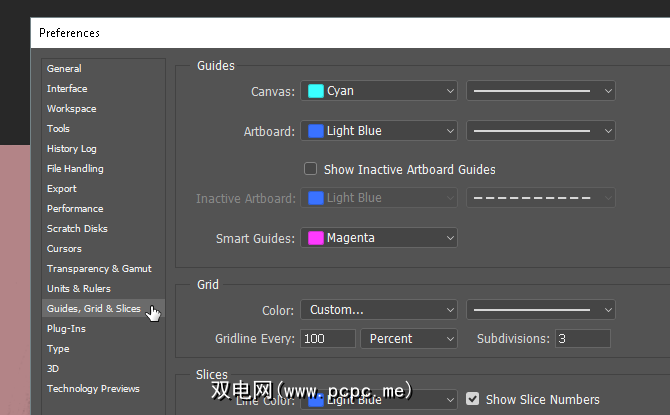
Task: Select the General preferences category
Action: coord(64,69)
